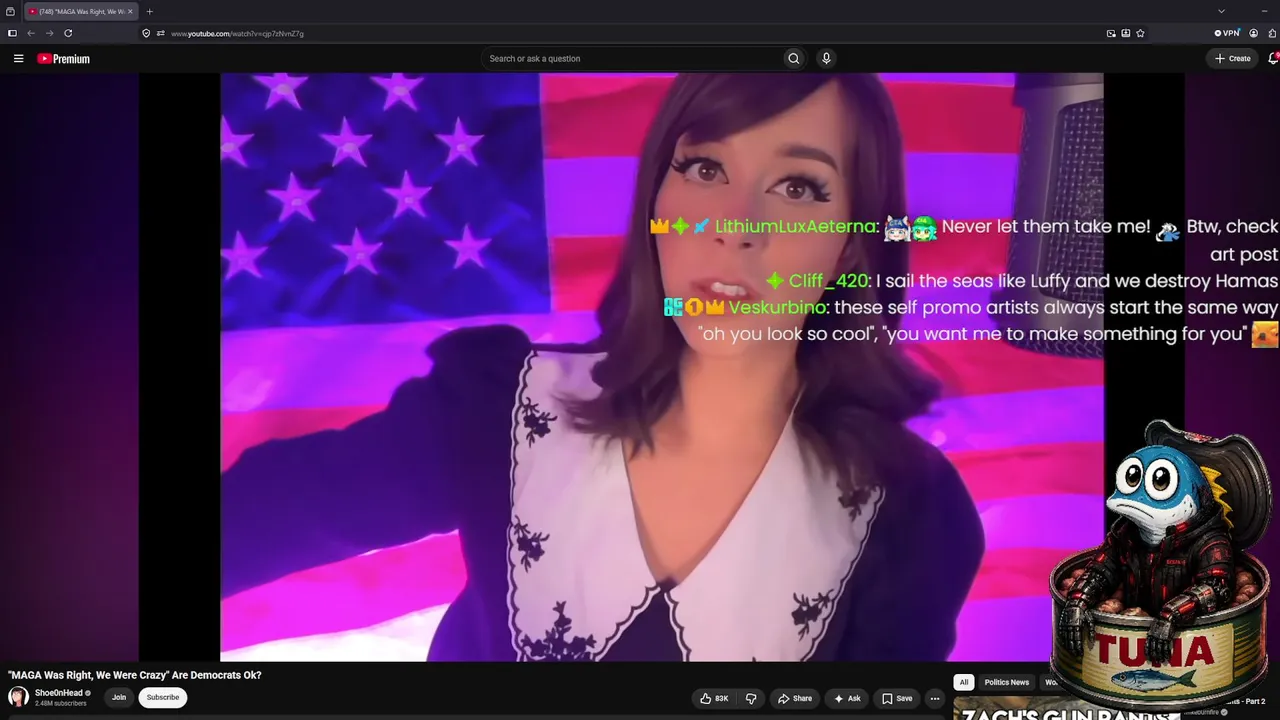Click the "2.48M subscribers" text
Viewport: 1280px width, 720px height.
pyautogui.click(x=61, y=704)
